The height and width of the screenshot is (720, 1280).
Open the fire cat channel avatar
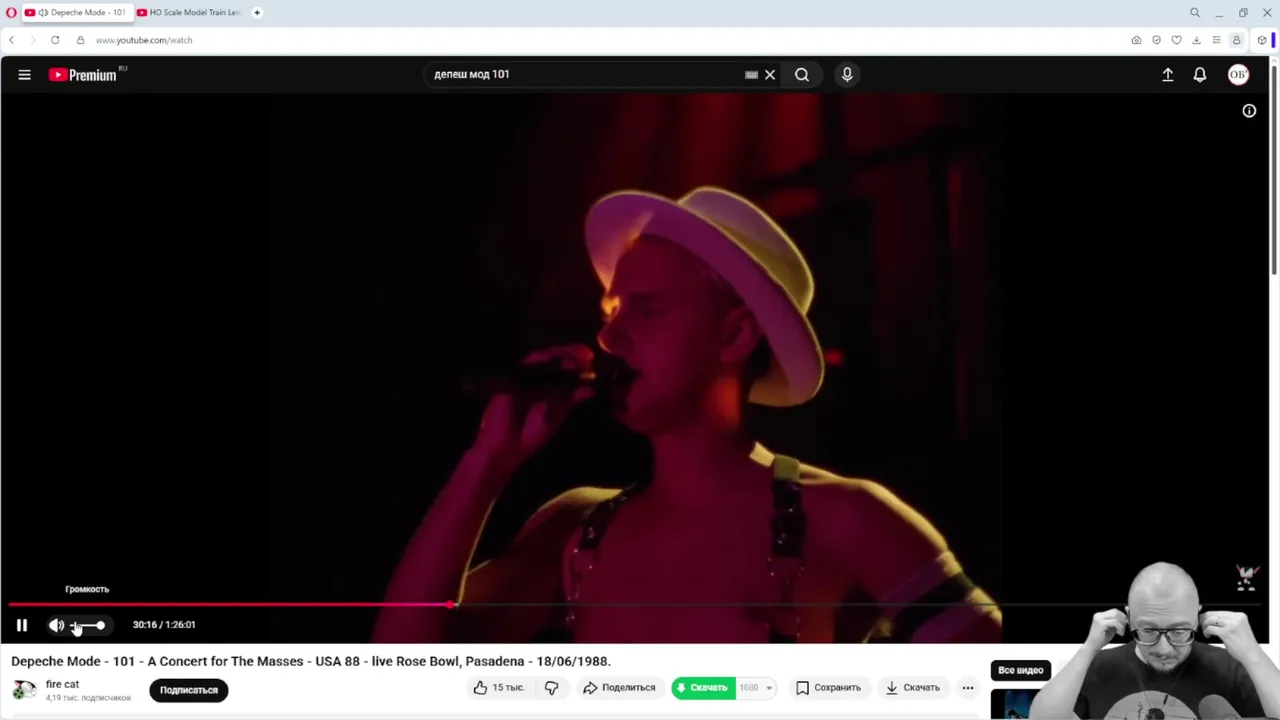[x=24, y=689]
